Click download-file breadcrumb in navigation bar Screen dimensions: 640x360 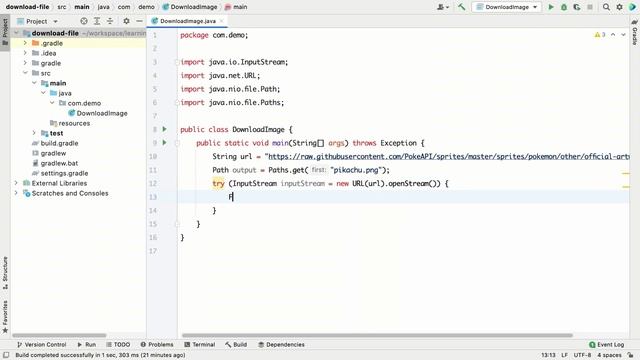click(x=27, y=7)
